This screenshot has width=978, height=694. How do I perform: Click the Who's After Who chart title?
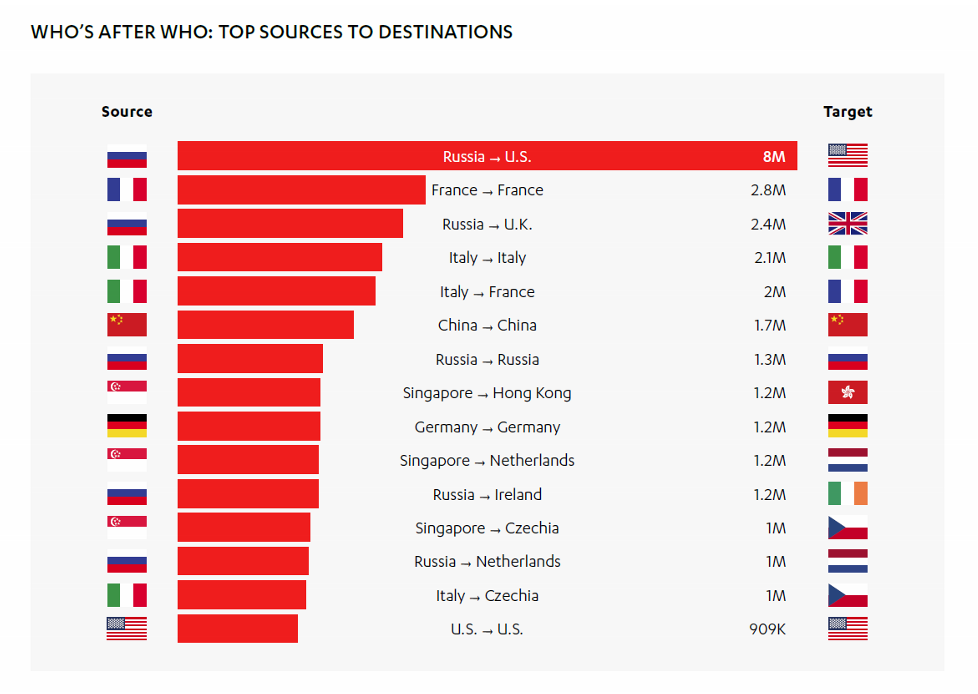tap(272, 32)
